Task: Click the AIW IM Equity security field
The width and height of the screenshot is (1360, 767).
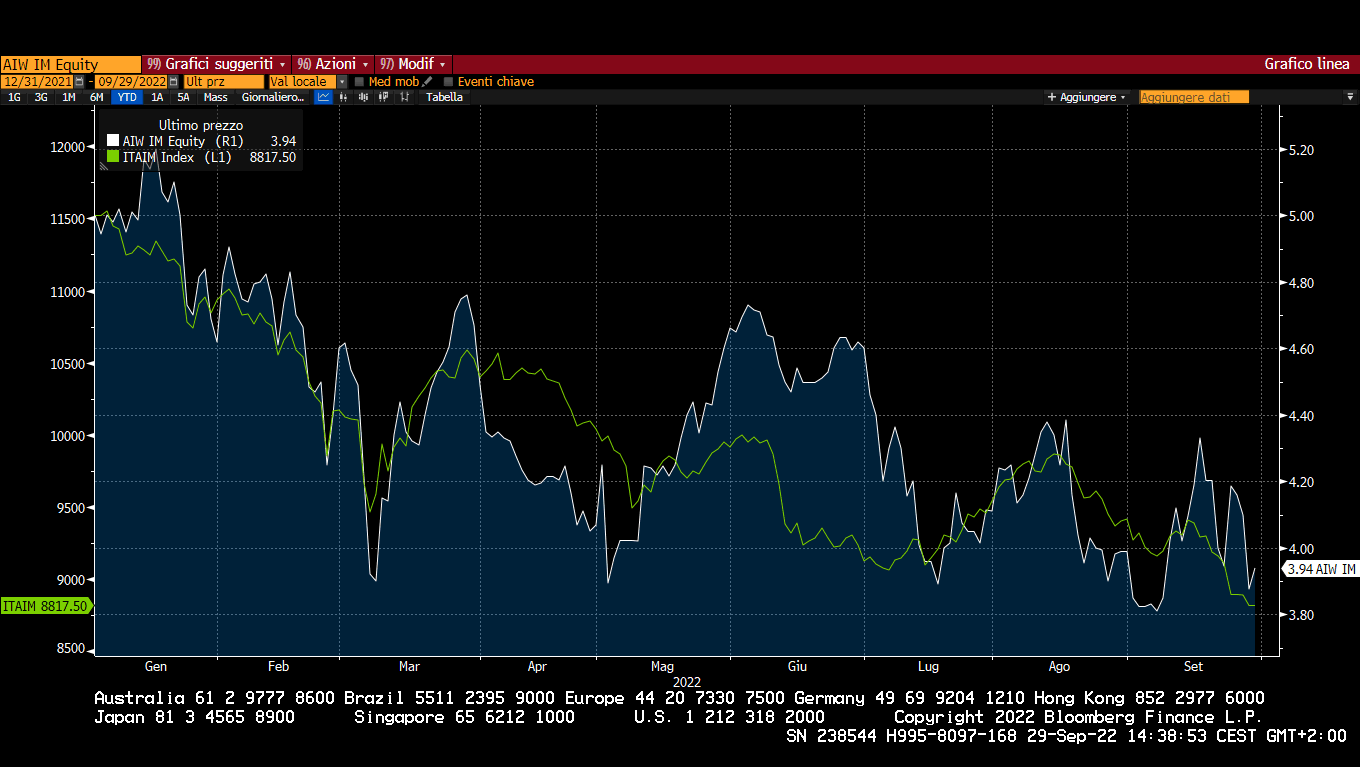Action: [x=70, y=64]
